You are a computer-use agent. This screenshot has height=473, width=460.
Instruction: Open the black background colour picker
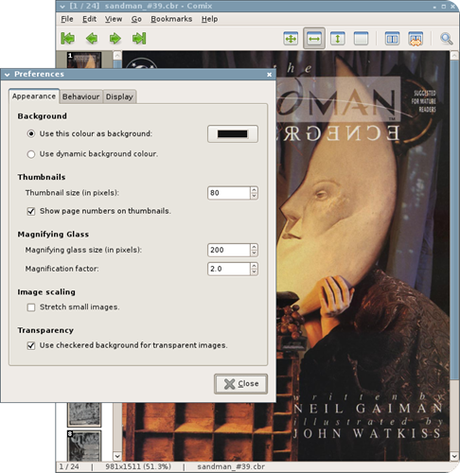tap(233, 134)
